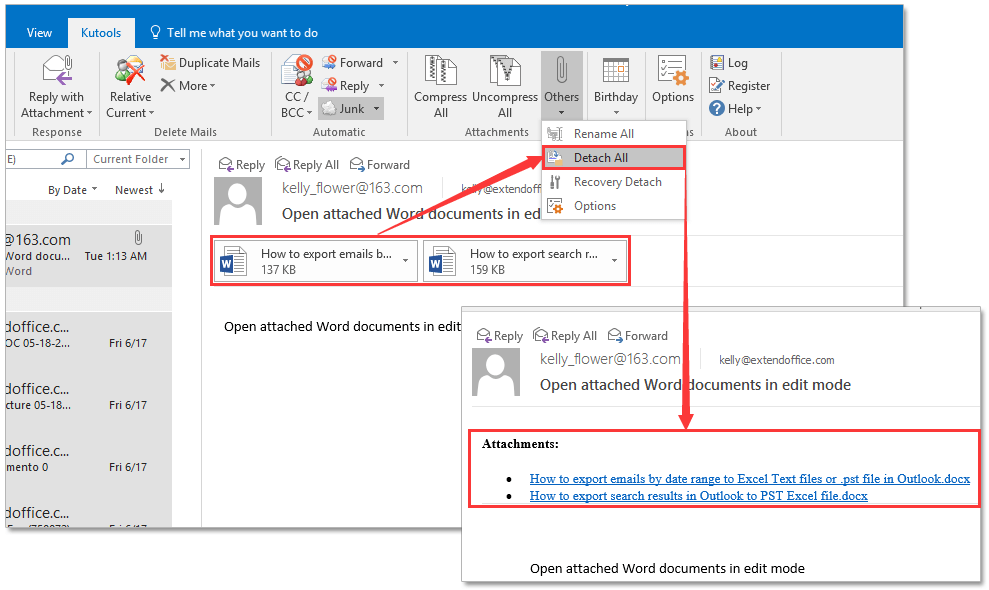Viewport: 989px width, 590px height.
Task: Click Reply All in main reading pane
Action: coord(307,165)
